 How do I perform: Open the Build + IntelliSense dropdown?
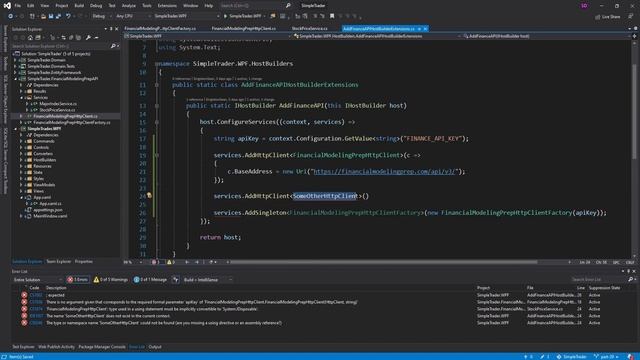[208, 280]
